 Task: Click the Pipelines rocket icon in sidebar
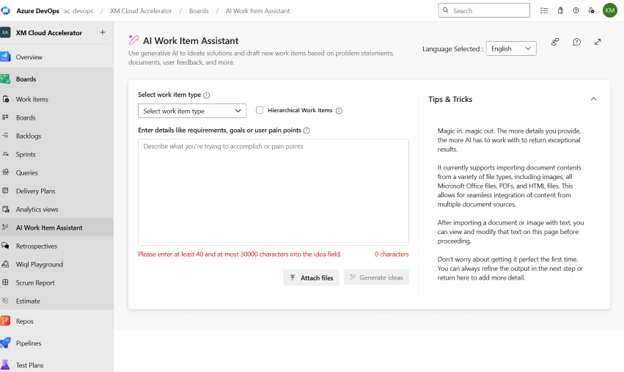point(6,343)
